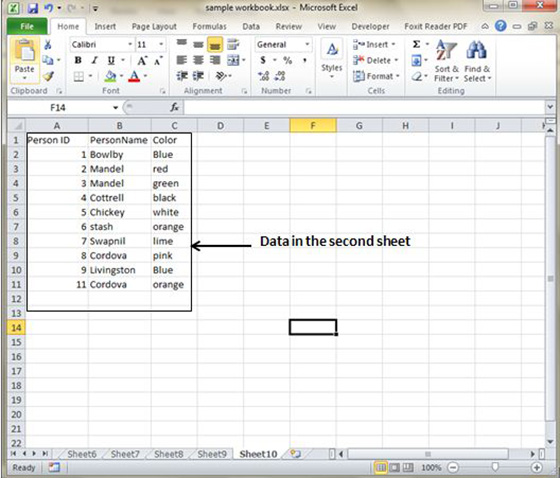The height and width of the screenshot is (478, 560).
Task: Switch to the Insert ribbon tab
Action: click(105, 26)
